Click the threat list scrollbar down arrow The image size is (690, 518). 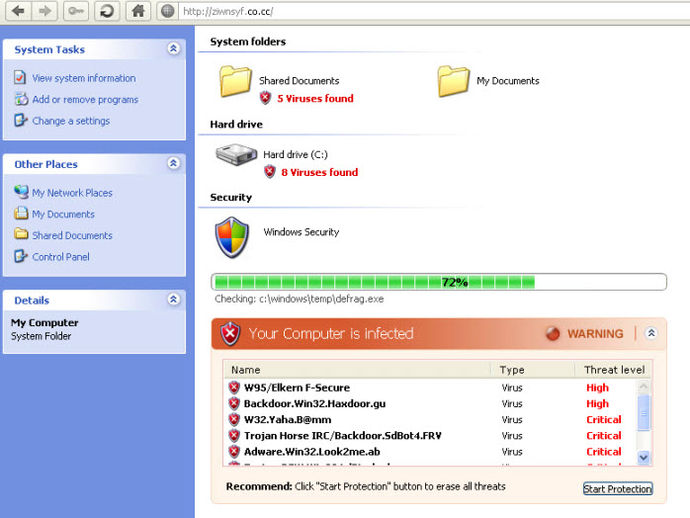click(x=643, y=458)
